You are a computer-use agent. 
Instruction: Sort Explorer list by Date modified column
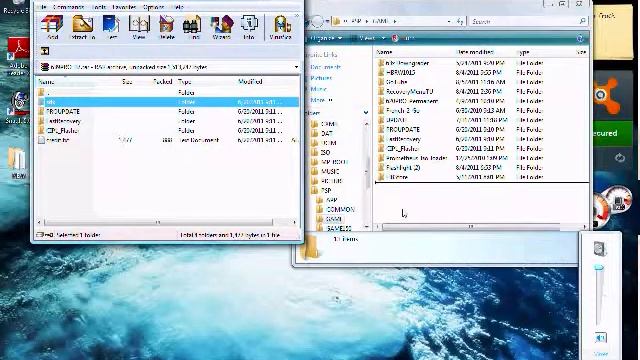(475, 52)
